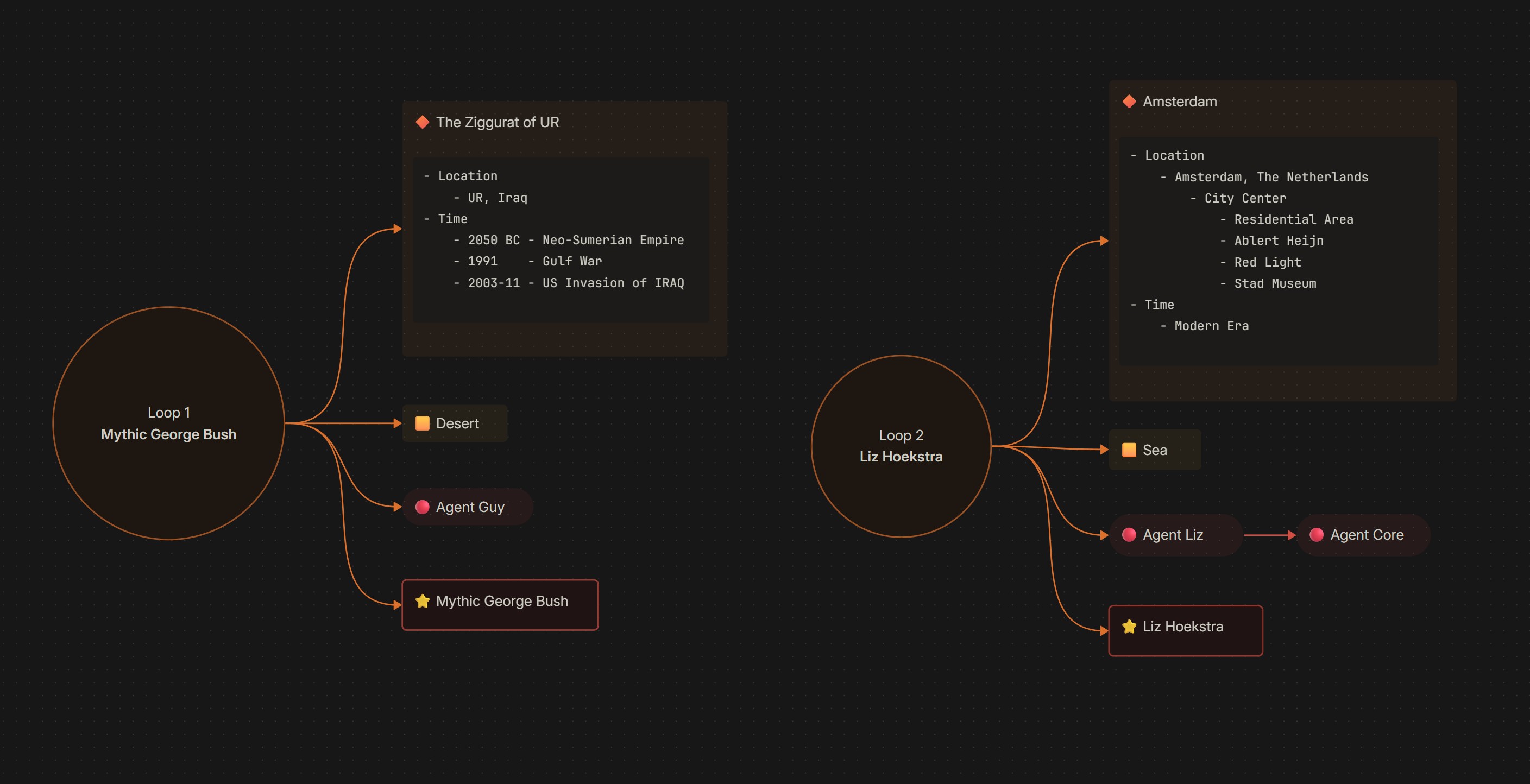
Task: Click the red circle icon on Agent Core
Action: pos(1316,535)
